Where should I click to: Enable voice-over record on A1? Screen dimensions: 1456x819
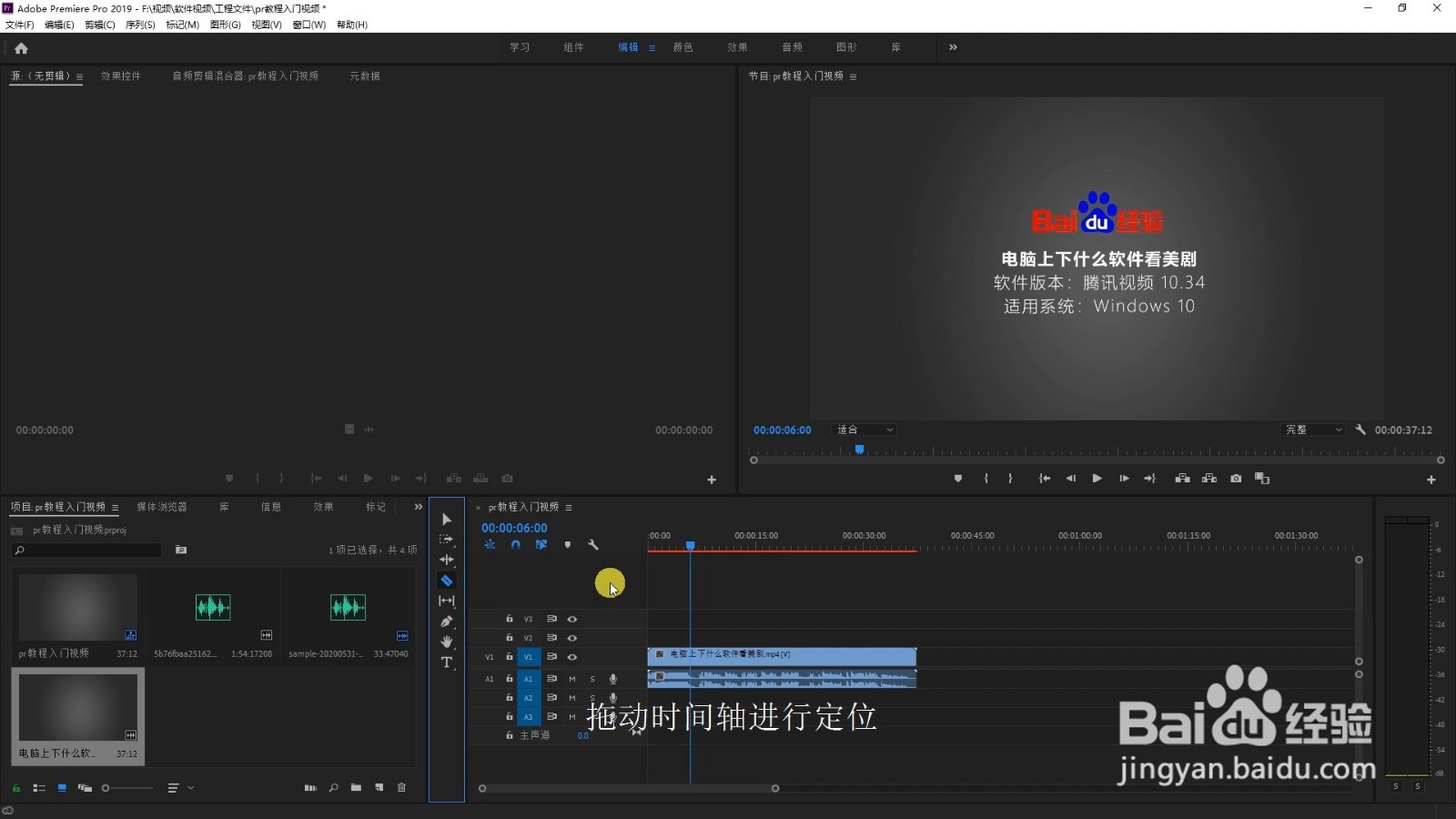[x=612, y=679]
